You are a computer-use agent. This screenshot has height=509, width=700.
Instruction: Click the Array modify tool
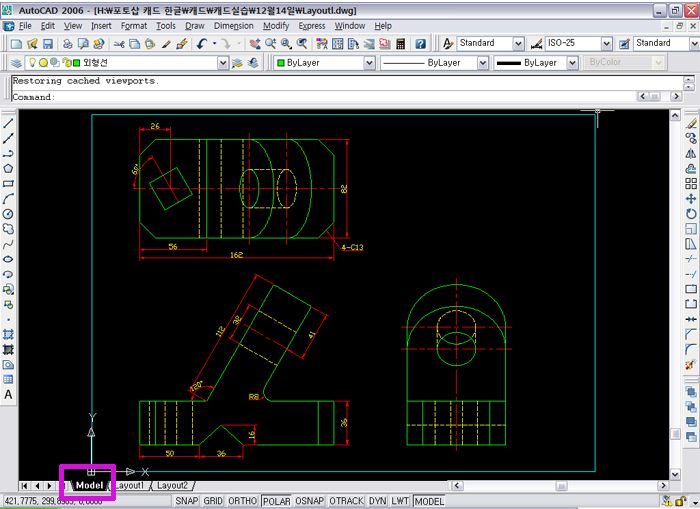(x=691, y=184)
